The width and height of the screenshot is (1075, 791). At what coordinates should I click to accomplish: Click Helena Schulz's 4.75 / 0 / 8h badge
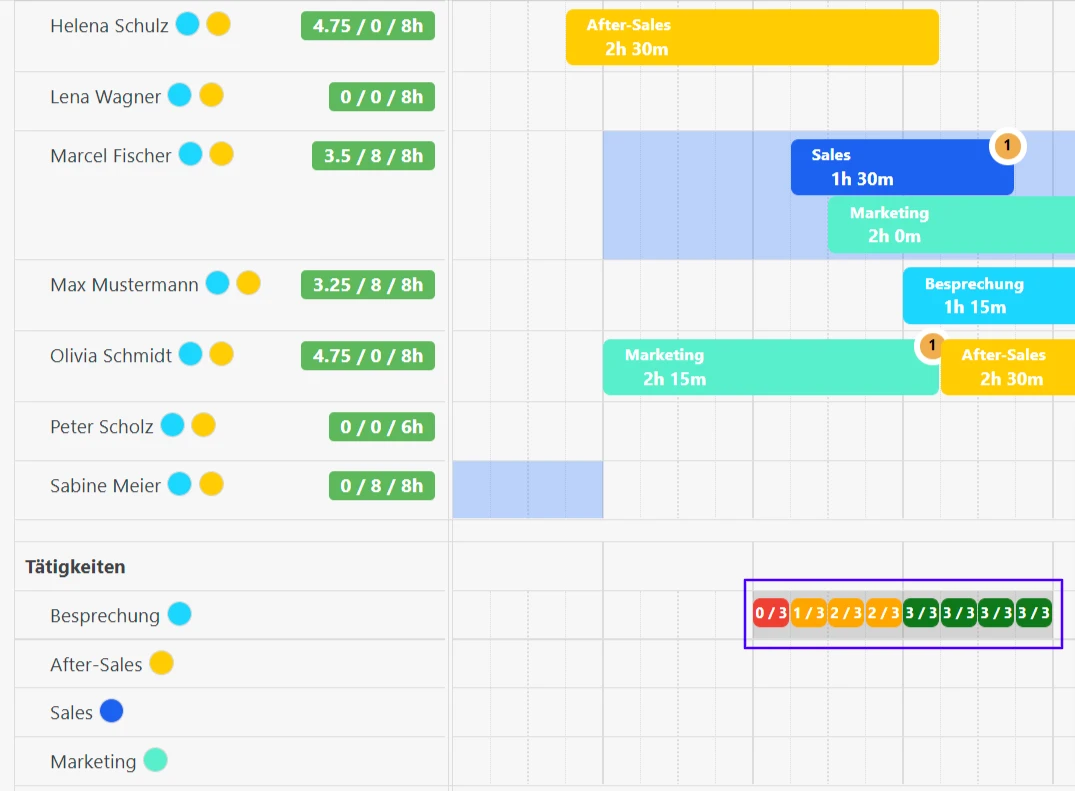(x=367, y=26)
